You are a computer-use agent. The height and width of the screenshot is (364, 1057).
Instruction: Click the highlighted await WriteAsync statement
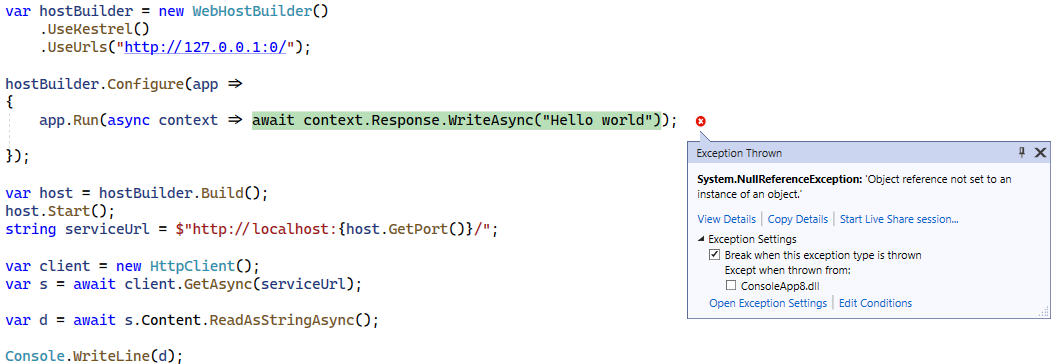(457, 121)
